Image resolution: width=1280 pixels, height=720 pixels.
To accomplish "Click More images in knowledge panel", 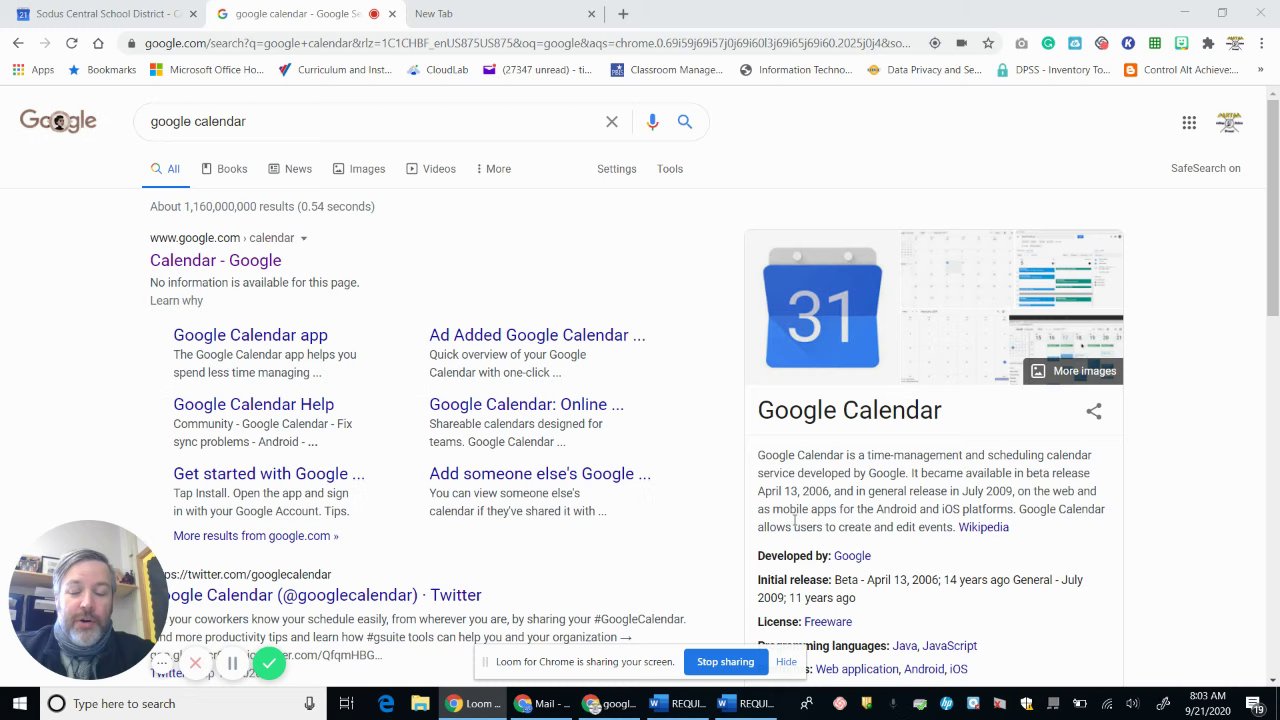I will [x=1073, y=371].
